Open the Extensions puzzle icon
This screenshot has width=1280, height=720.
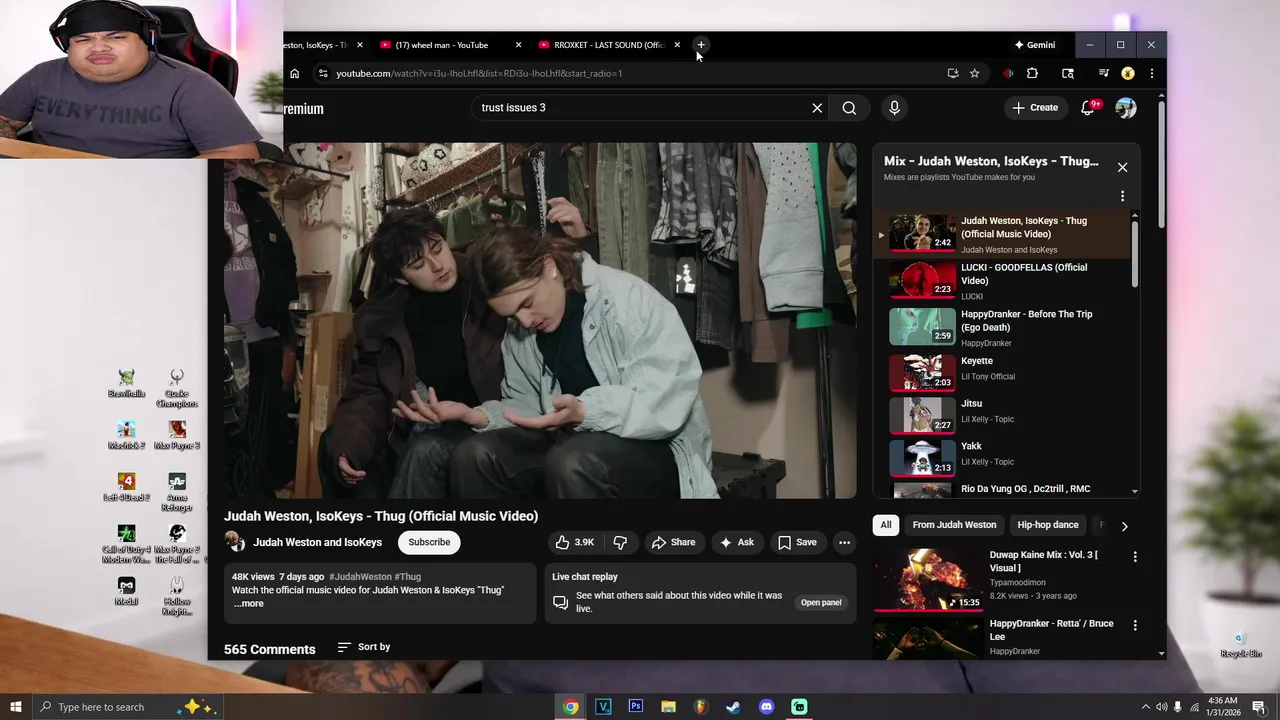(x=1032, y=73)
